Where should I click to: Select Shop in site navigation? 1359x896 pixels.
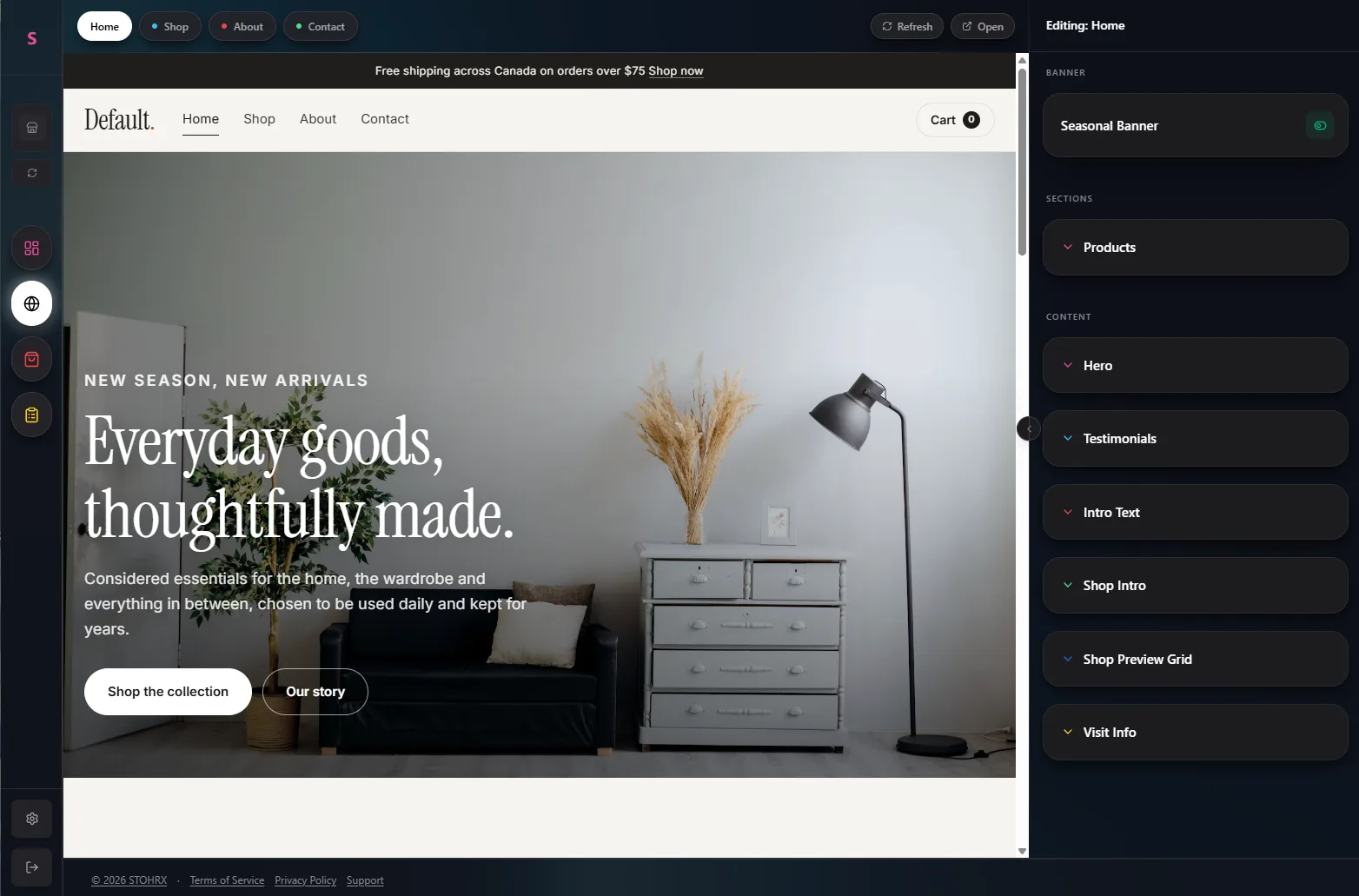[259, 119]
